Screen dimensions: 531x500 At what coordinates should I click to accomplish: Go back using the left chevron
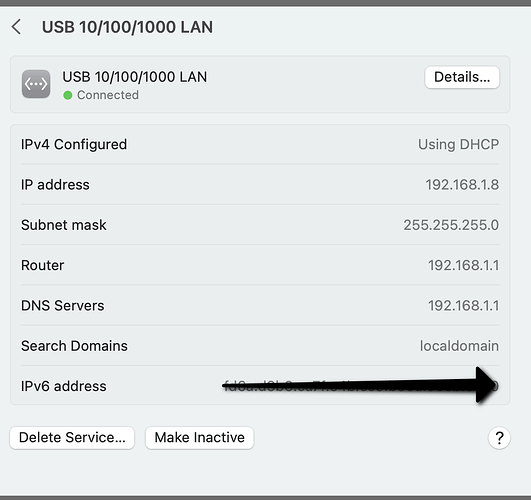pyautogui.click(x=16, y=27)
